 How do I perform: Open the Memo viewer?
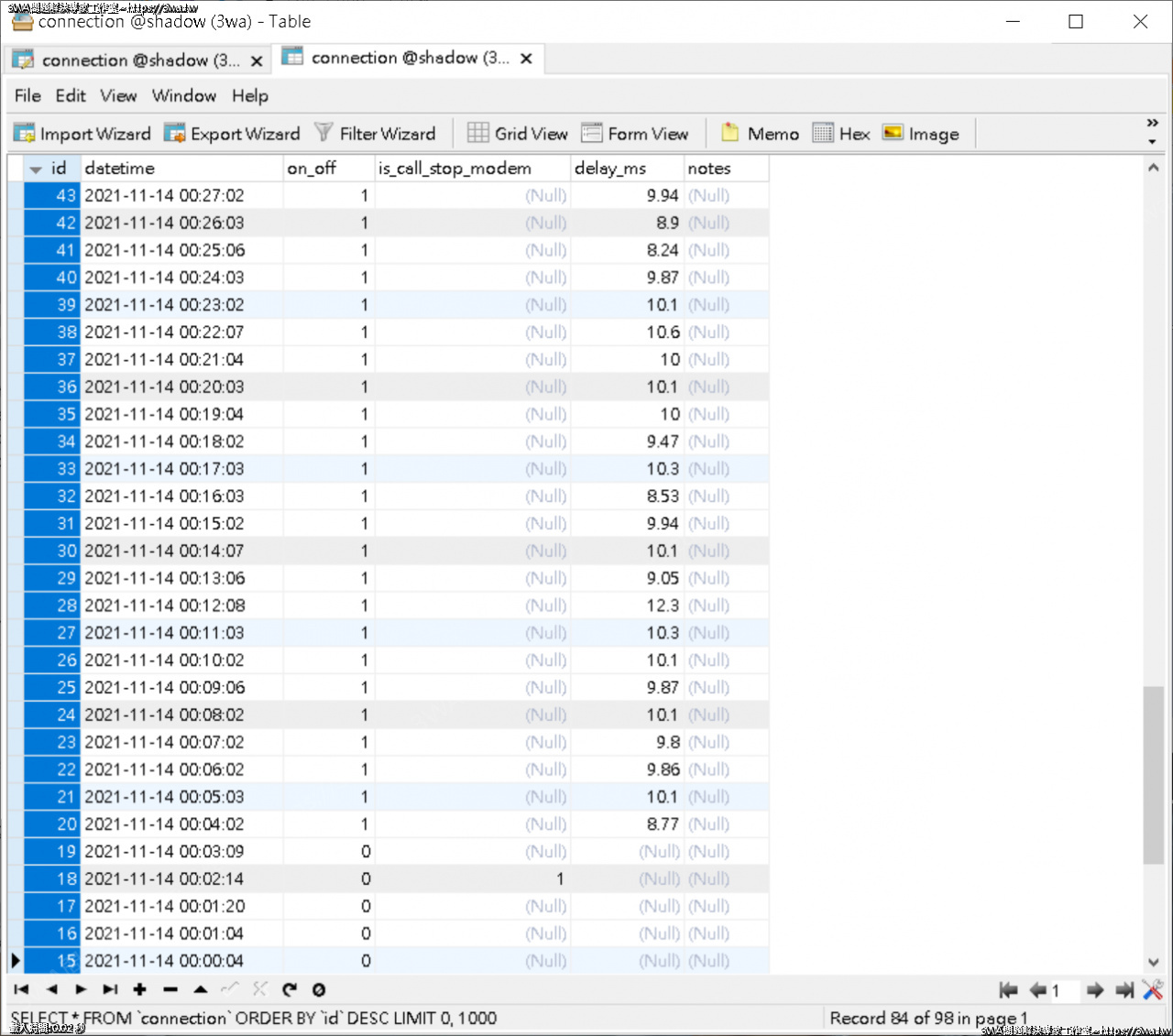(760, 133)
